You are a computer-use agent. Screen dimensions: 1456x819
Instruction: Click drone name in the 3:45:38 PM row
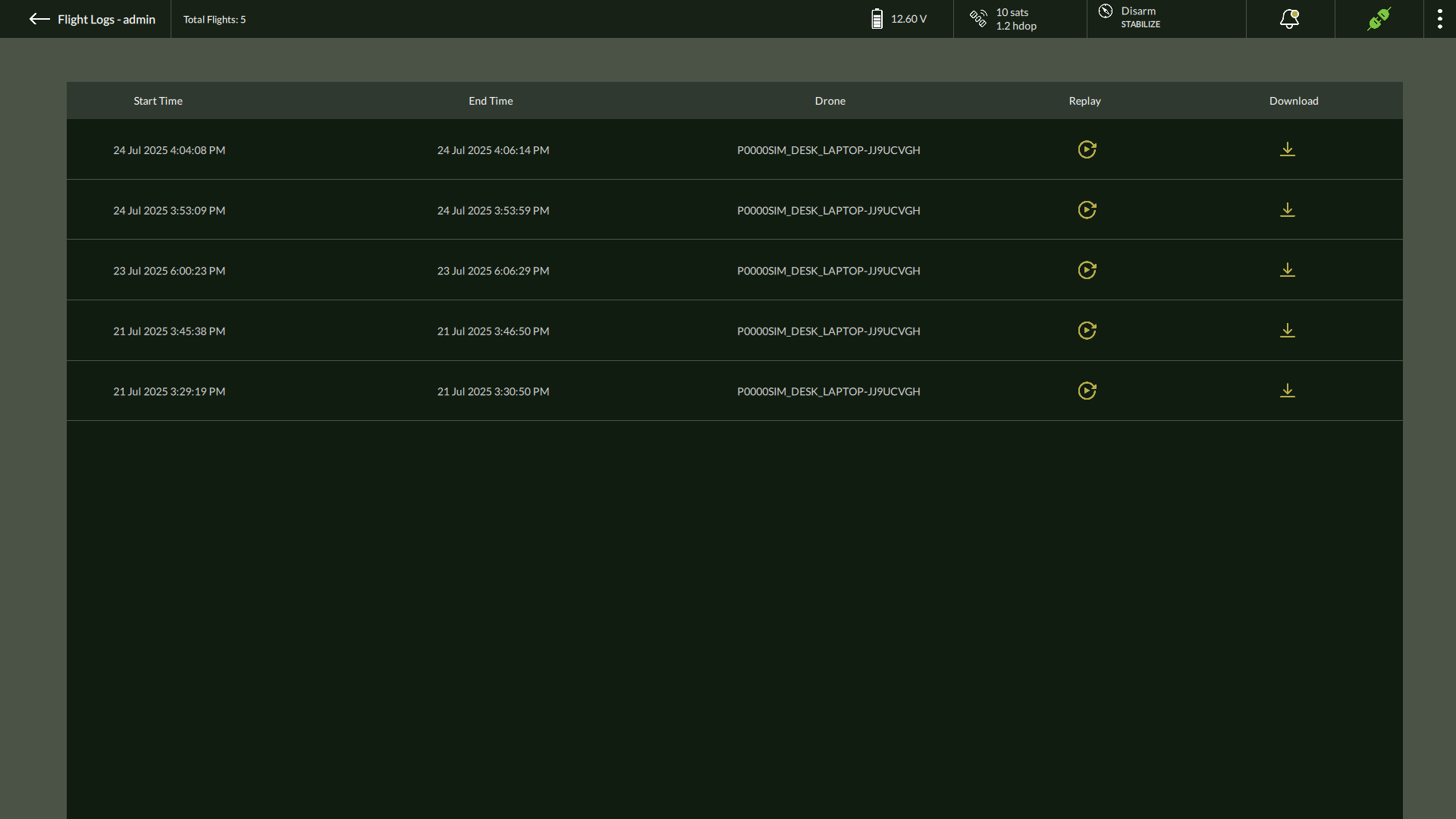tap(829, 331)
